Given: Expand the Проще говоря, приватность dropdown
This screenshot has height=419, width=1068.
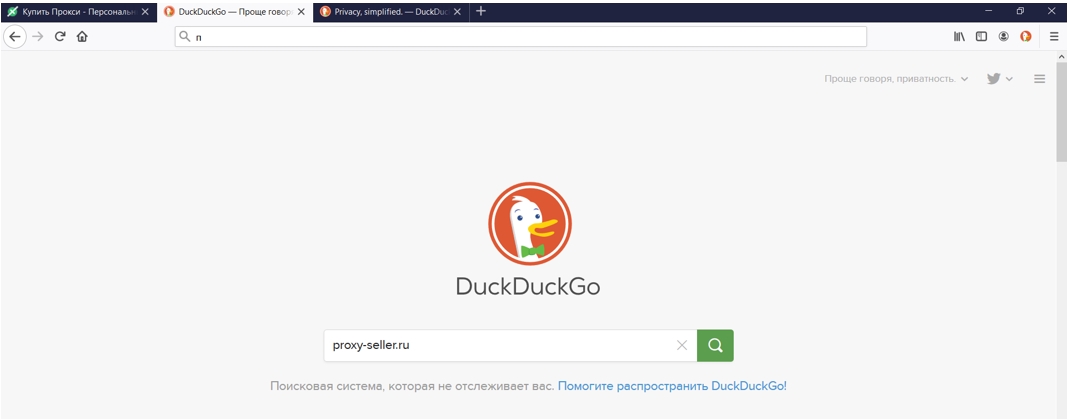Looking at the screenshot, I should 896,79.
